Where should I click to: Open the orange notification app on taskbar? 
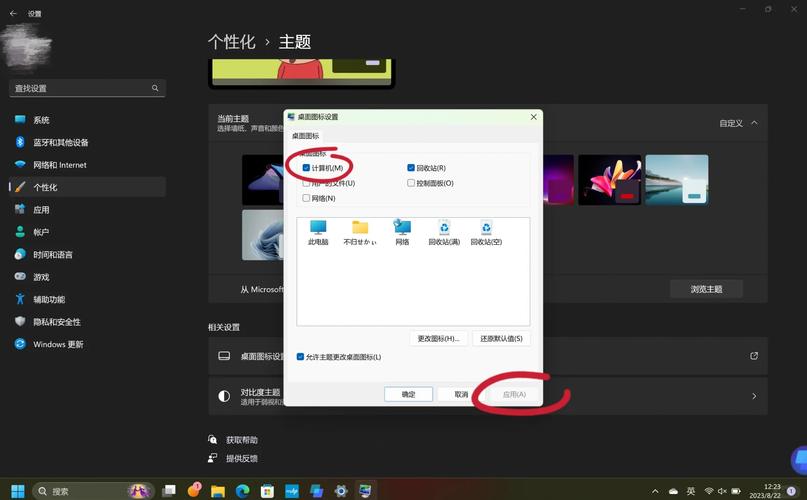point(194,490)
